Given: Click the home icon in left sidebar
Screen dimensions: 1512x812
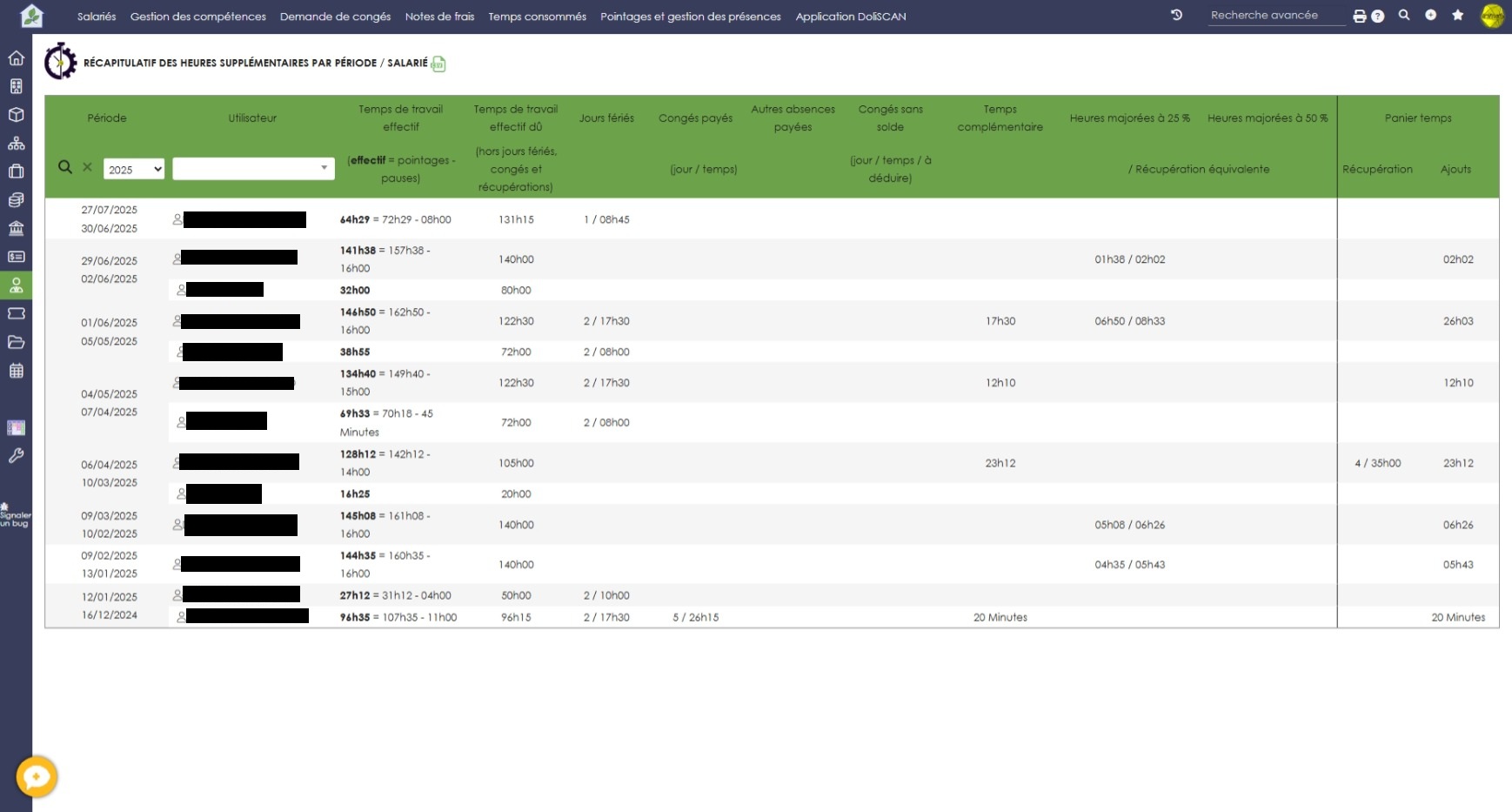Looking at the screenshot, I should pyautogui.click(x=16, y=58).
